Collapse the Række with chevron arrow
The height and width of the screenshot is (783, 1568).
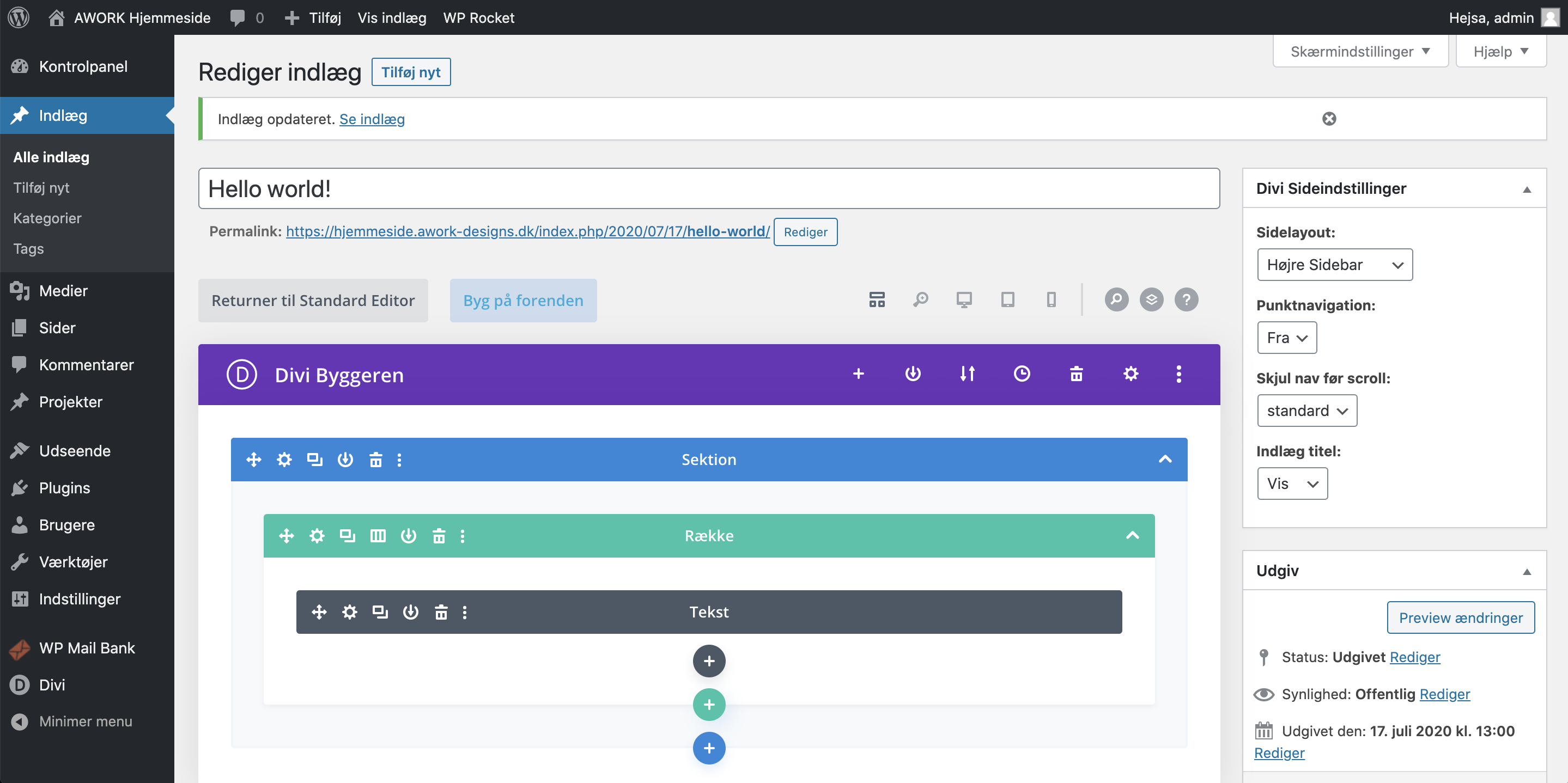click(x=1132, y=535)
